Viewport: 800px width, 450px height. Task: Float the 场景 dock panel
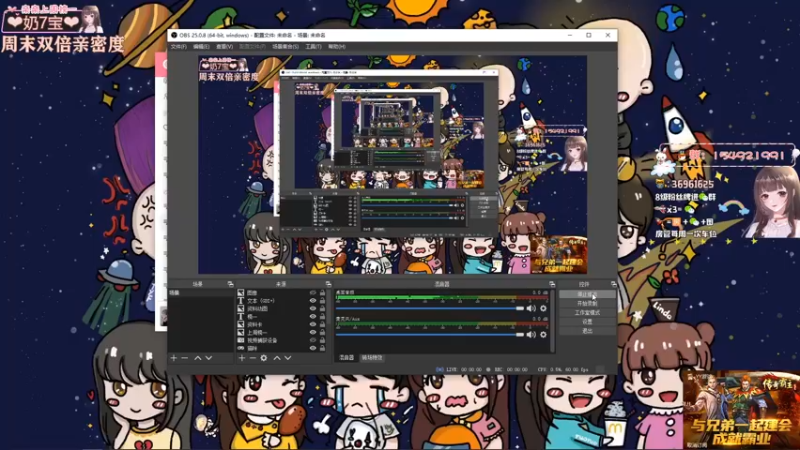(x=230, y=284)
